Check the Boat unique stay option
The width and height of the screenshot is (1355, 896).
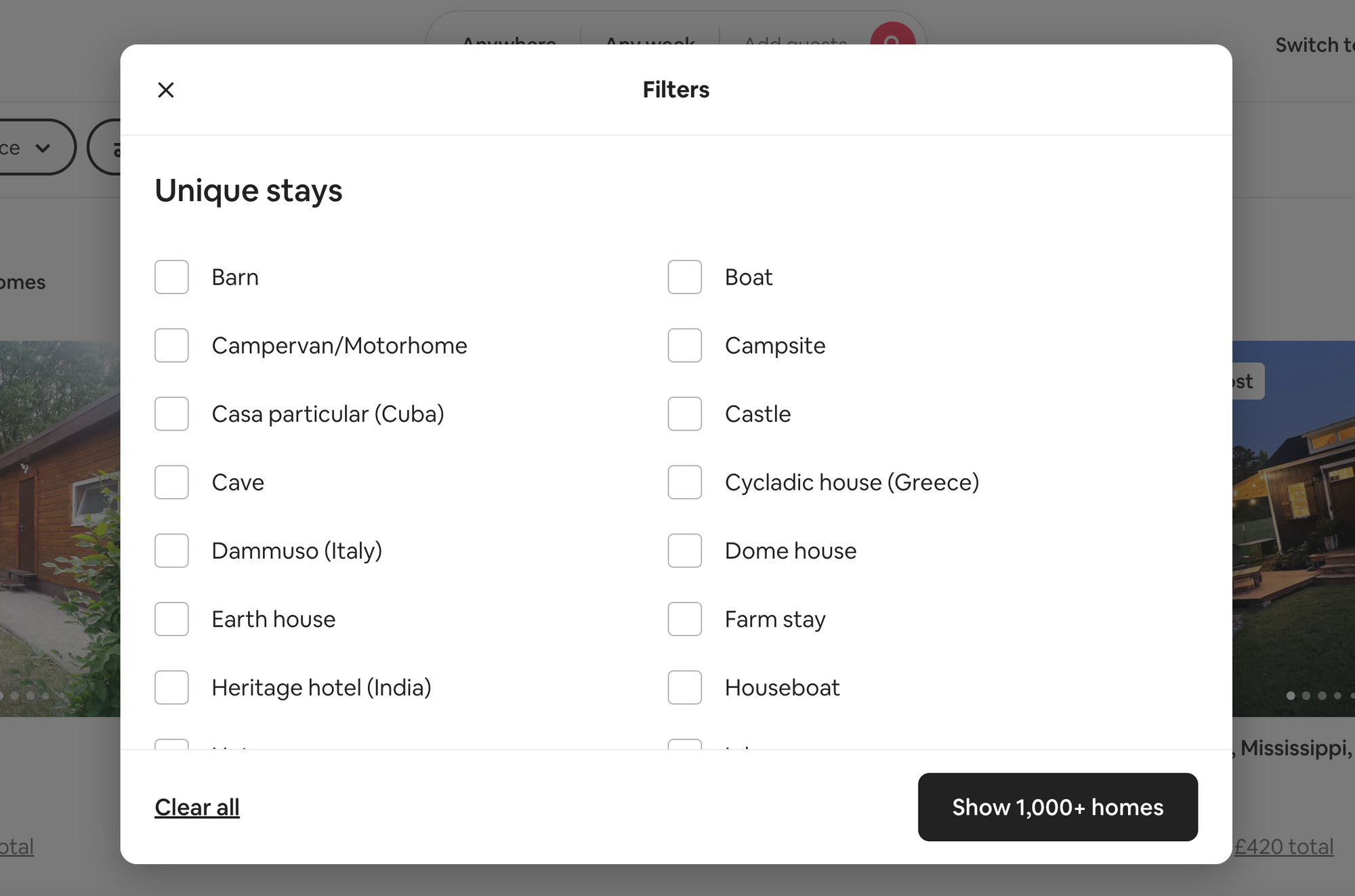click(x=684, y=277)
